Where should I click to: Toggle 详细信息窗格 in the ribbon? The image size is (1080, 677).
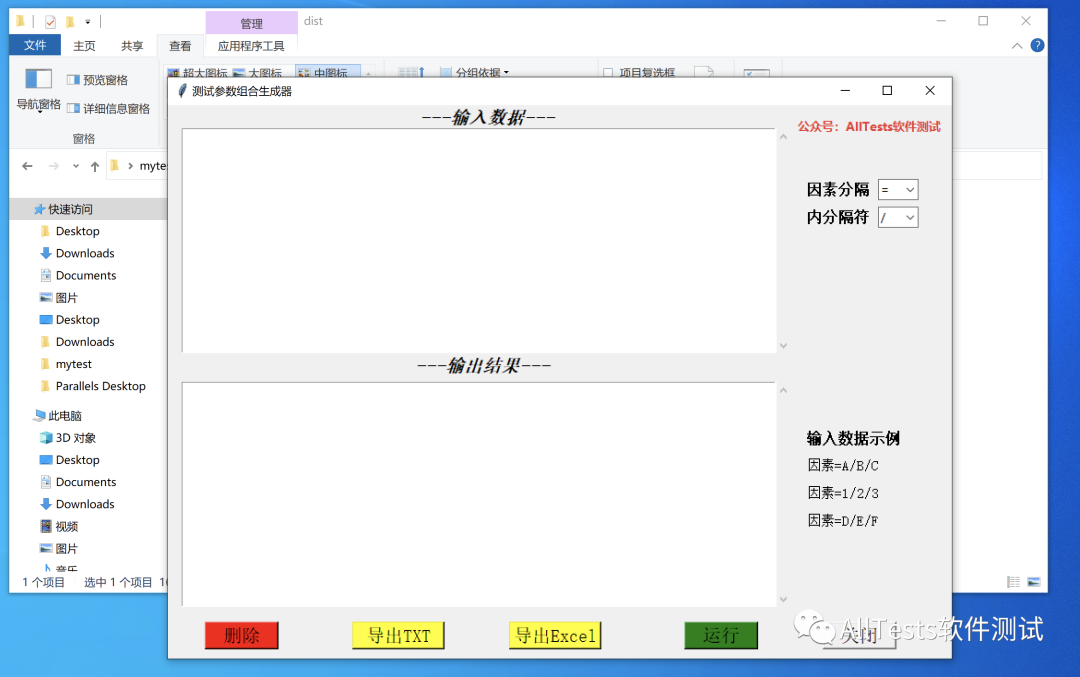(108, 109)
